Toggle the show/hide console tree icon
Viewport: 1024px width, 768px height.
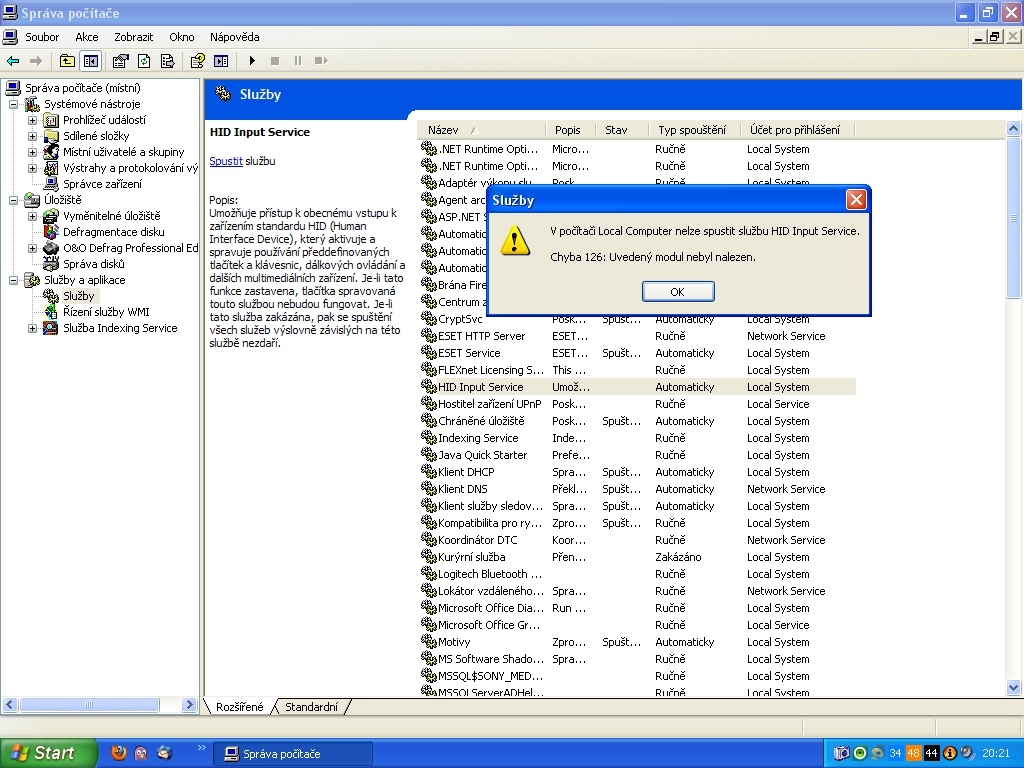coord(90,61)
